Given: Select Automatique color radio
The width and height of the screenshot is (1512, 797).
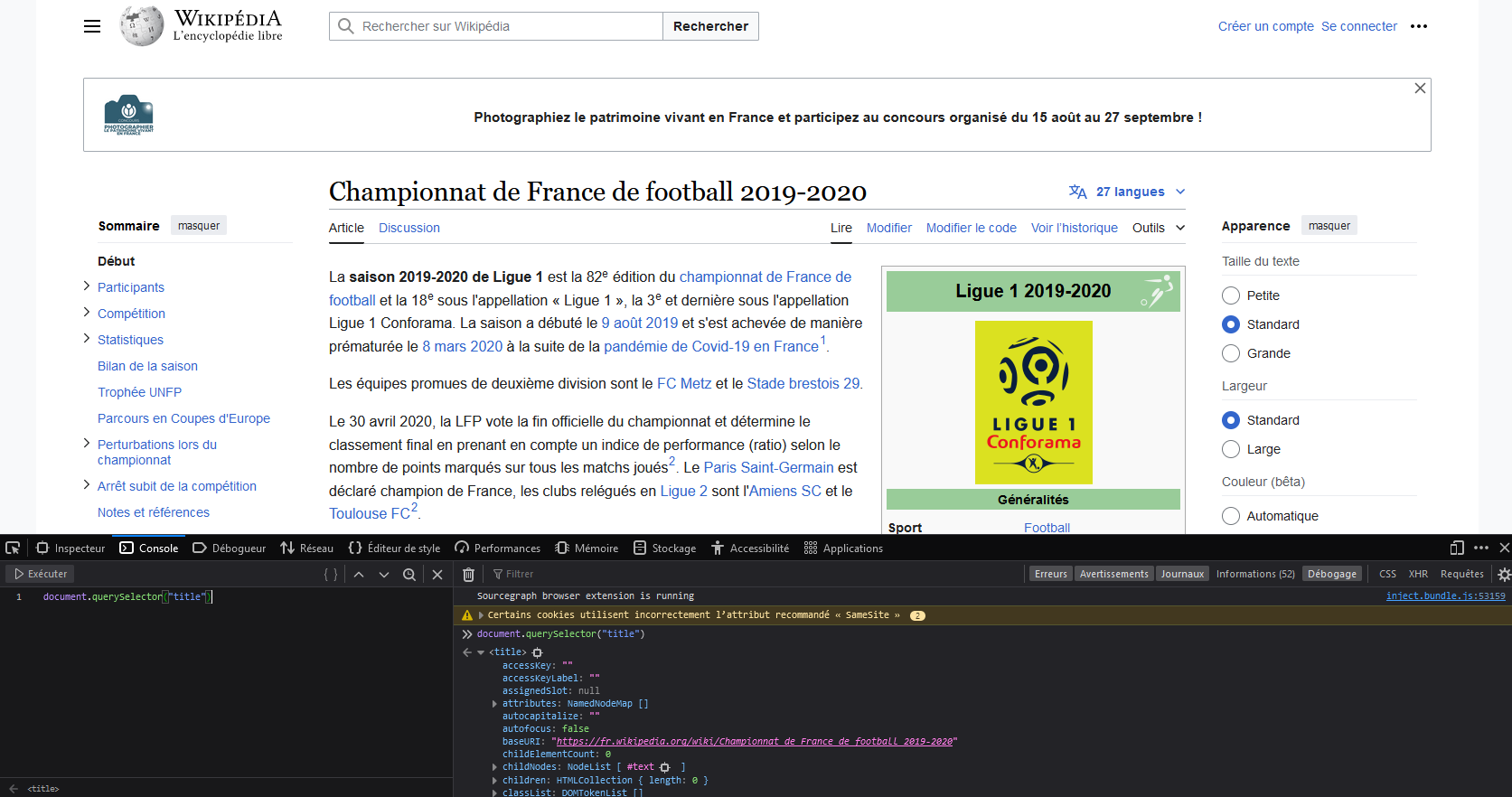Looking at the screenshot, I should click(x=1231, y=516).
